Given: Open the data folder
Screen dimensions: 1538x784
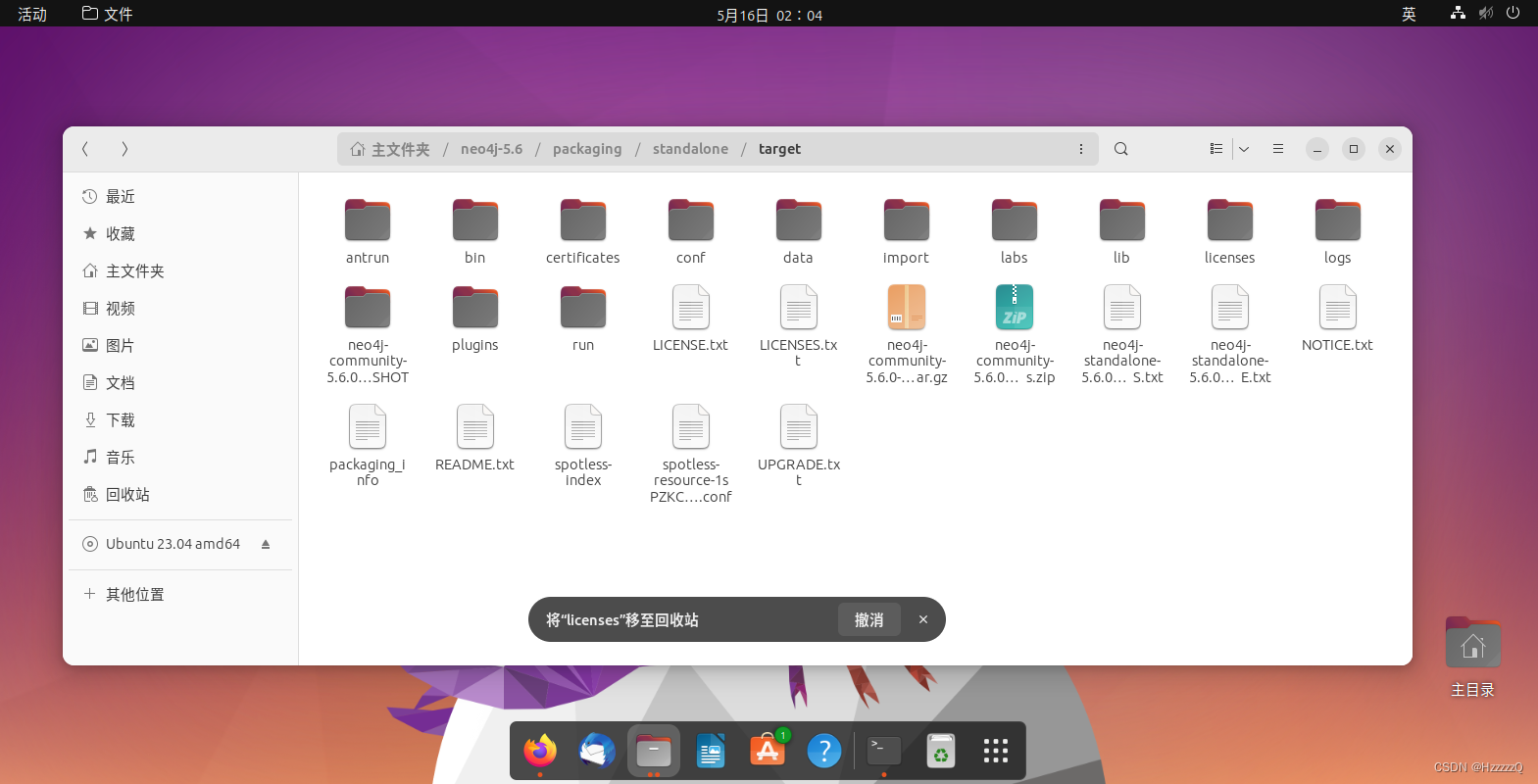Looking at the screenshot, I should click(799, 231).
